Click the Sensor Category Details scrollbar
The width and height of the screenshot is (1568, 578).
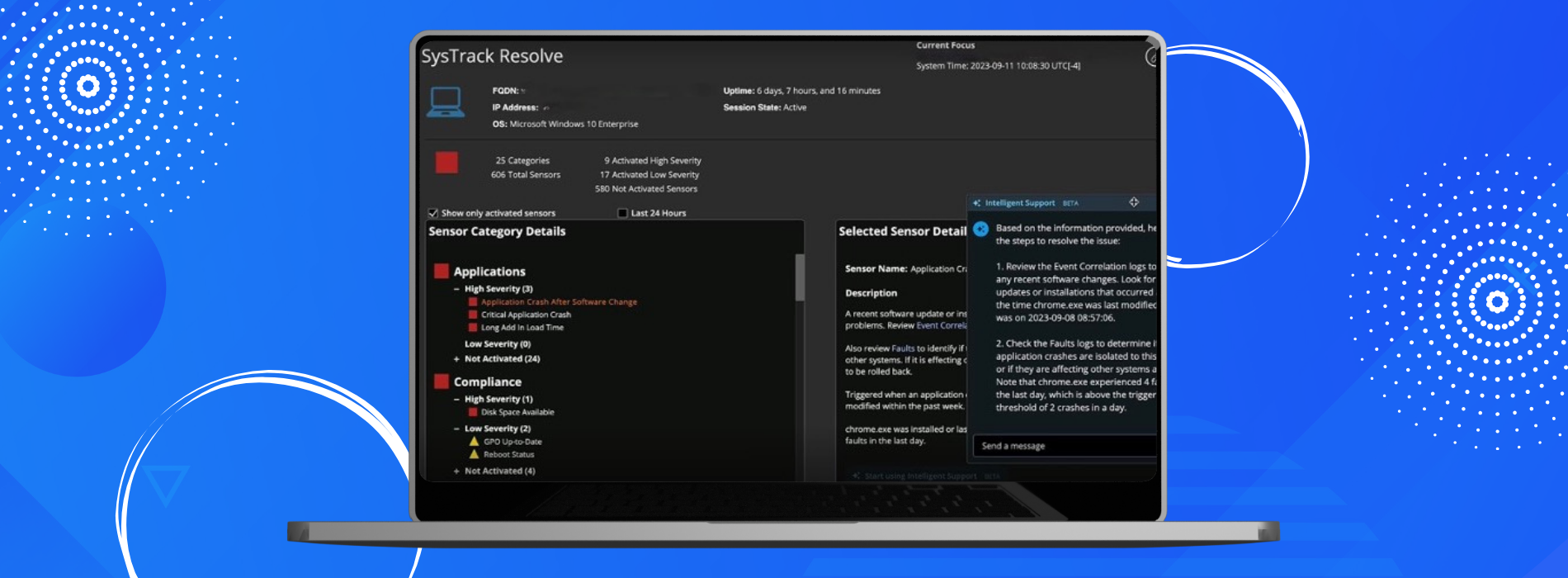click(x=800, y=277)
